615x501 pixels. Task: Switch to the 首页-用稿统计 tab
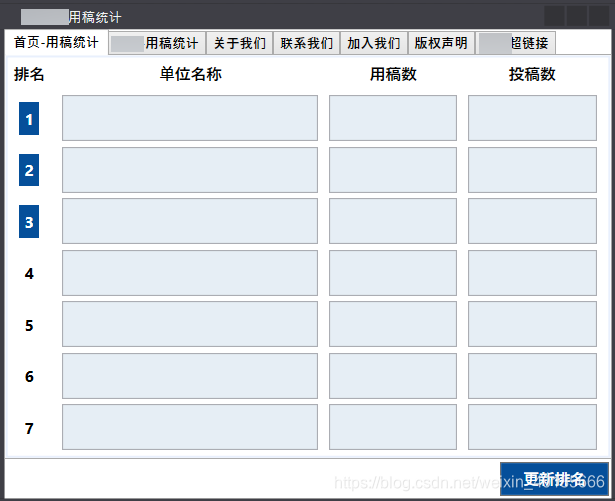click(56, 42)
